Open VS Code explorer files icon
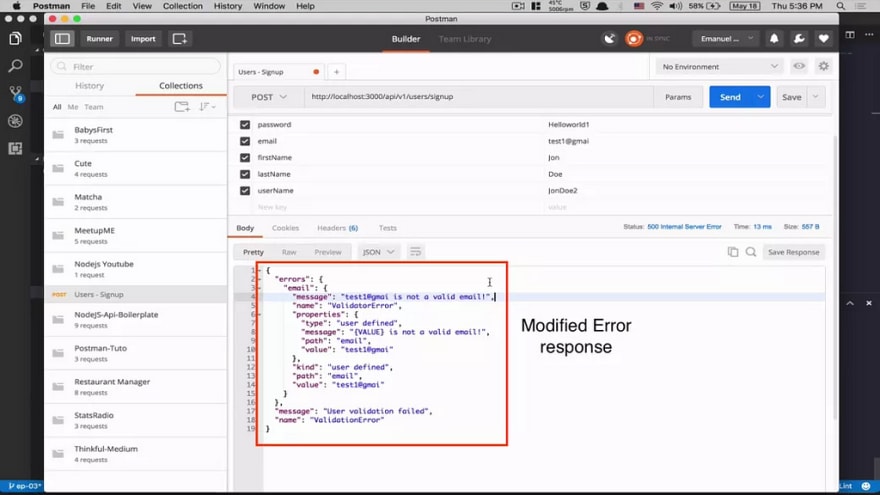The width and height of the screenshot is (880, 495). click(x=15, y=38)
